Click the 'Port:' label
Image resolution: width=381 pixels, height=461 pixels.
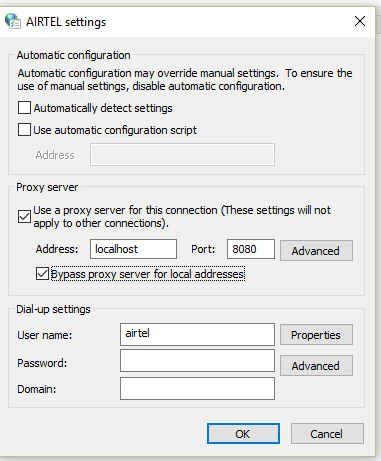[203, 249]
